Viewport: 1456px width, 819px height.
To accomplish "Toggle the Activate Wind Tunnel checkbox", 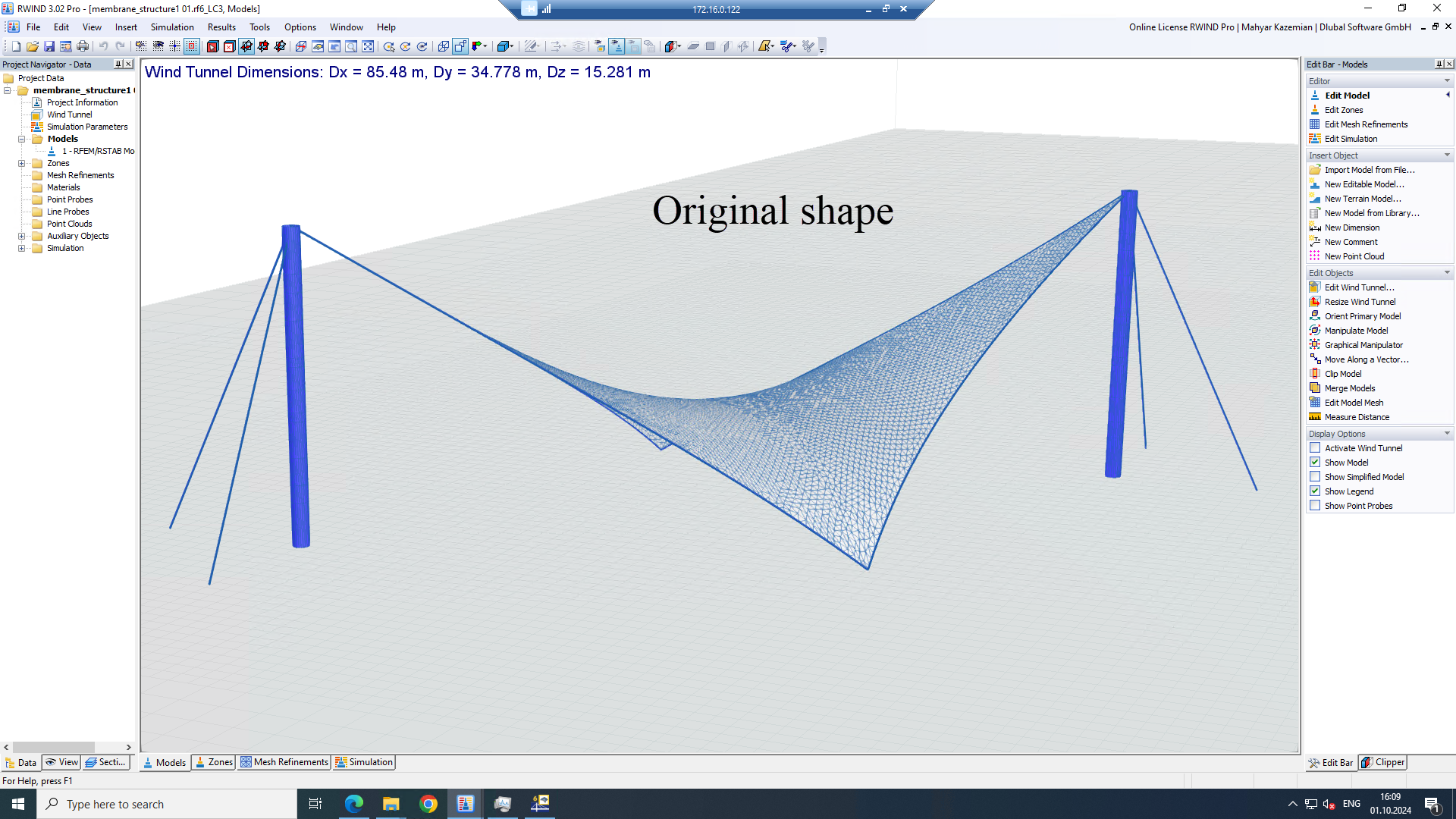I will 1314,447.
